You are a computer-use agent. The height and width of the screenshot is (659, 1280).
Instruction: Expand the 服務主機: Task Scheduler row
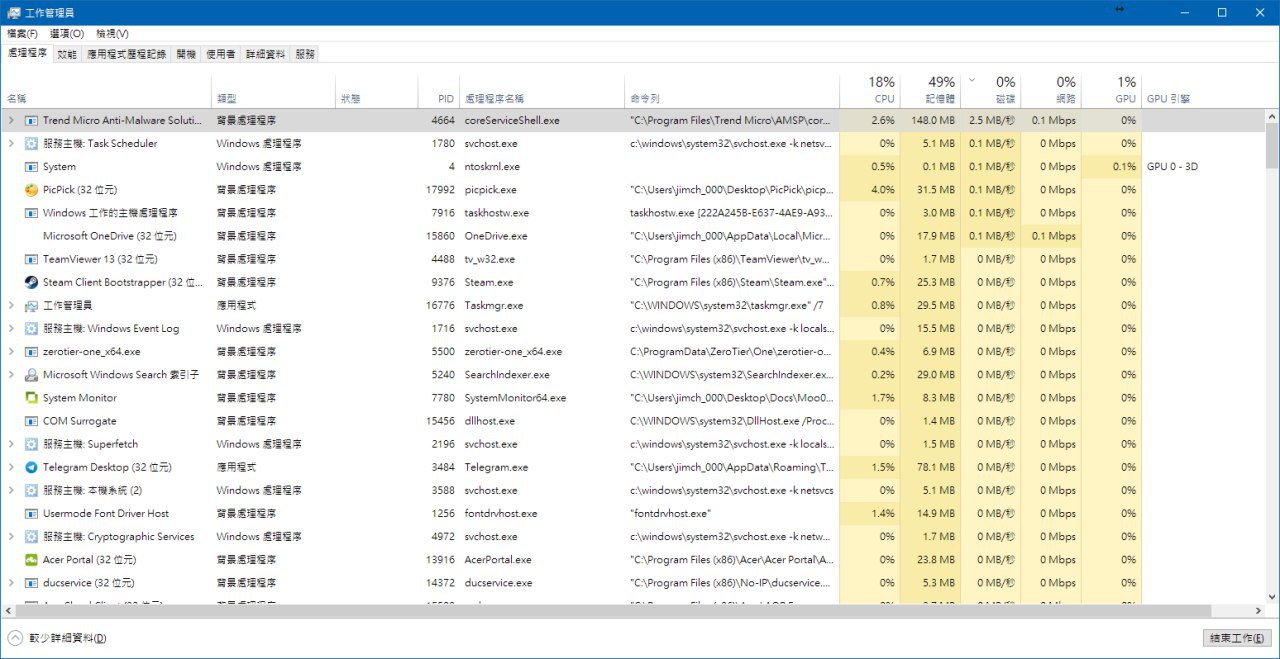point(11,143)
